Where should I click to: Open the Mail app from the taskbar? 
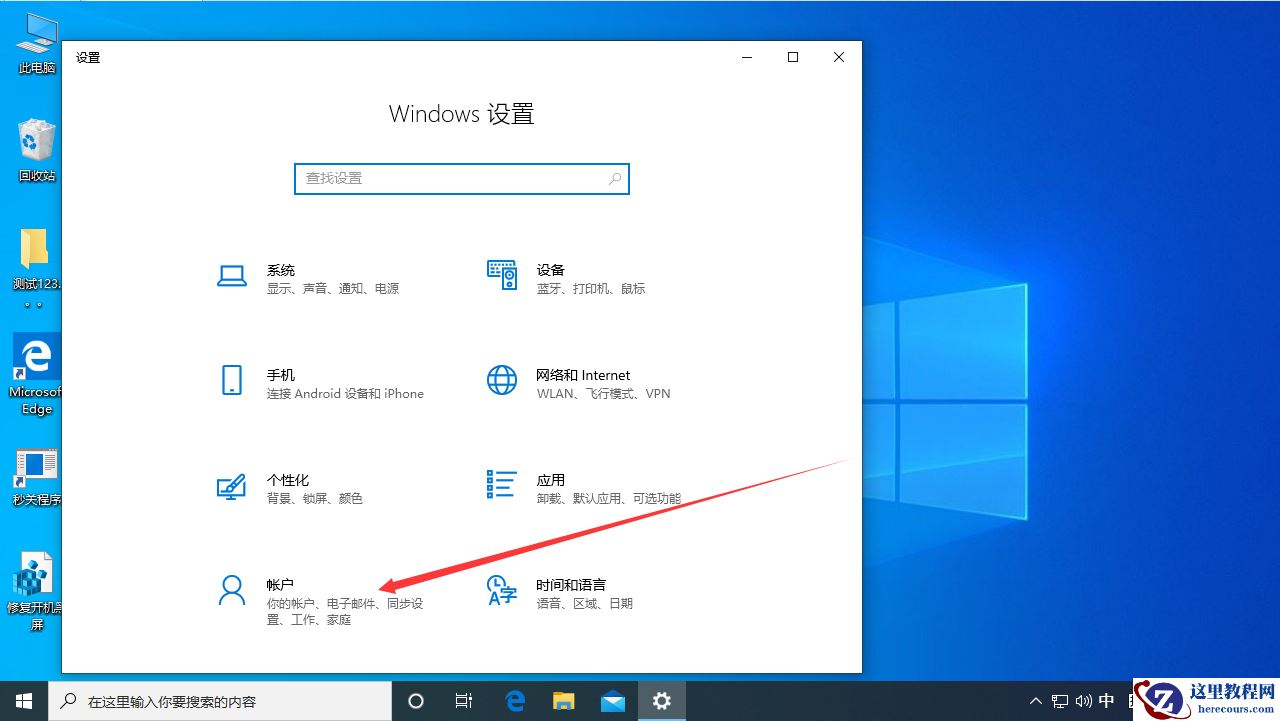point(613,702)
